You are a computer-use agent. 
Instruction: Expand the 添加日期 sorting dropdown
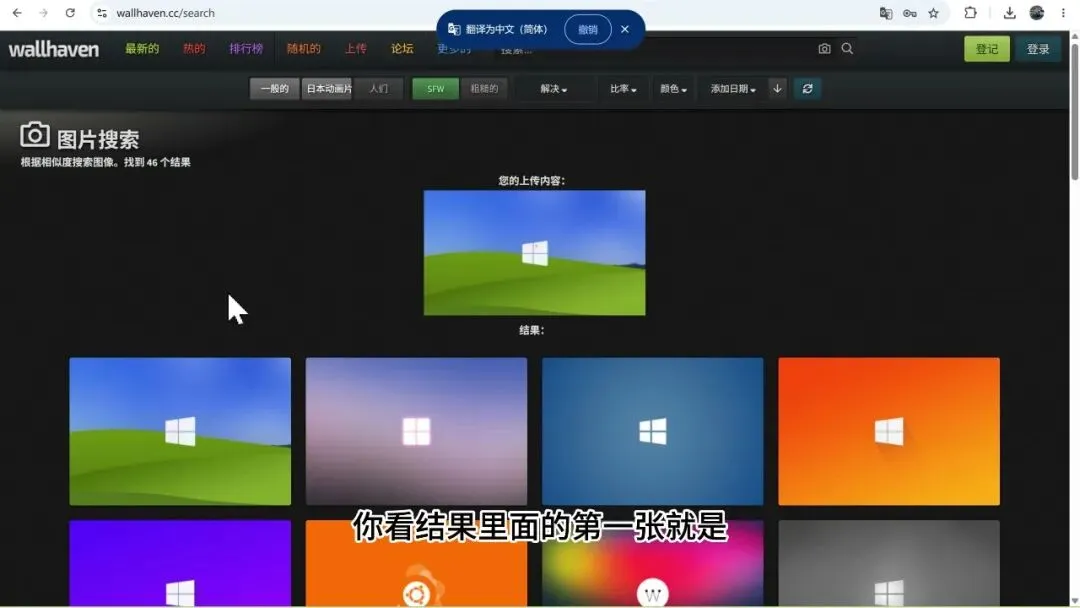pyautogui.click(x=733, y=89)
